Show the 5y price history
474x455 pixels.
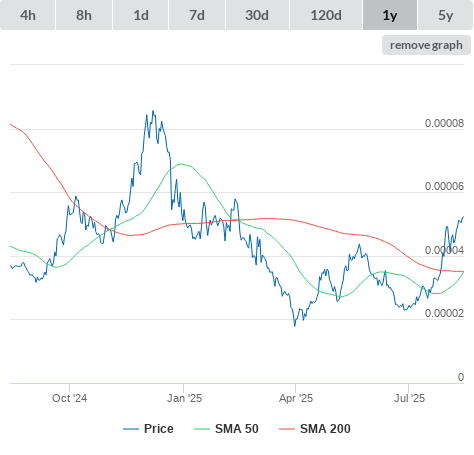446,15
